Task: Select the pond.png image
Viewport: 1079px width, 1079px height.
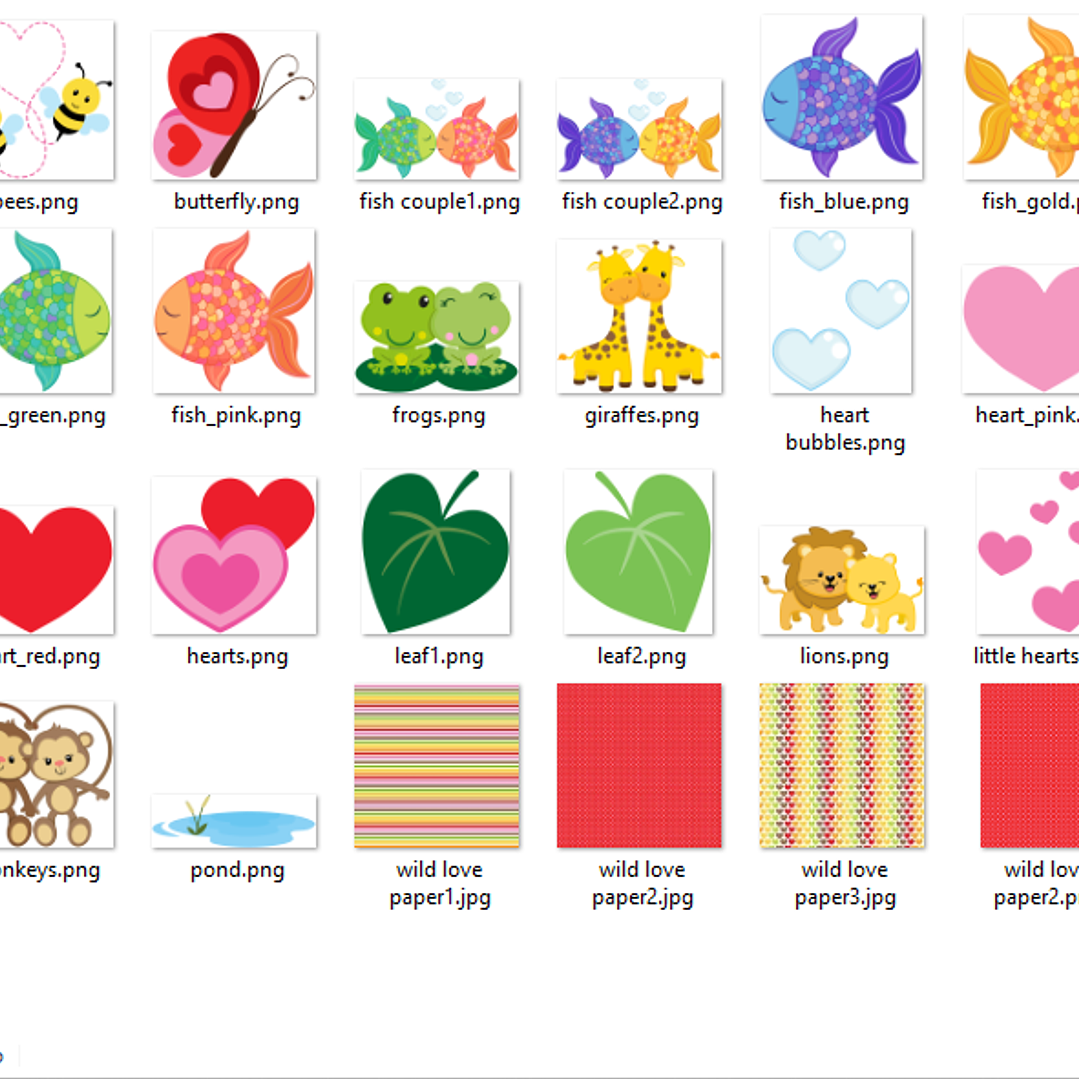Action: pyautogui.click(x=234, y=821)
